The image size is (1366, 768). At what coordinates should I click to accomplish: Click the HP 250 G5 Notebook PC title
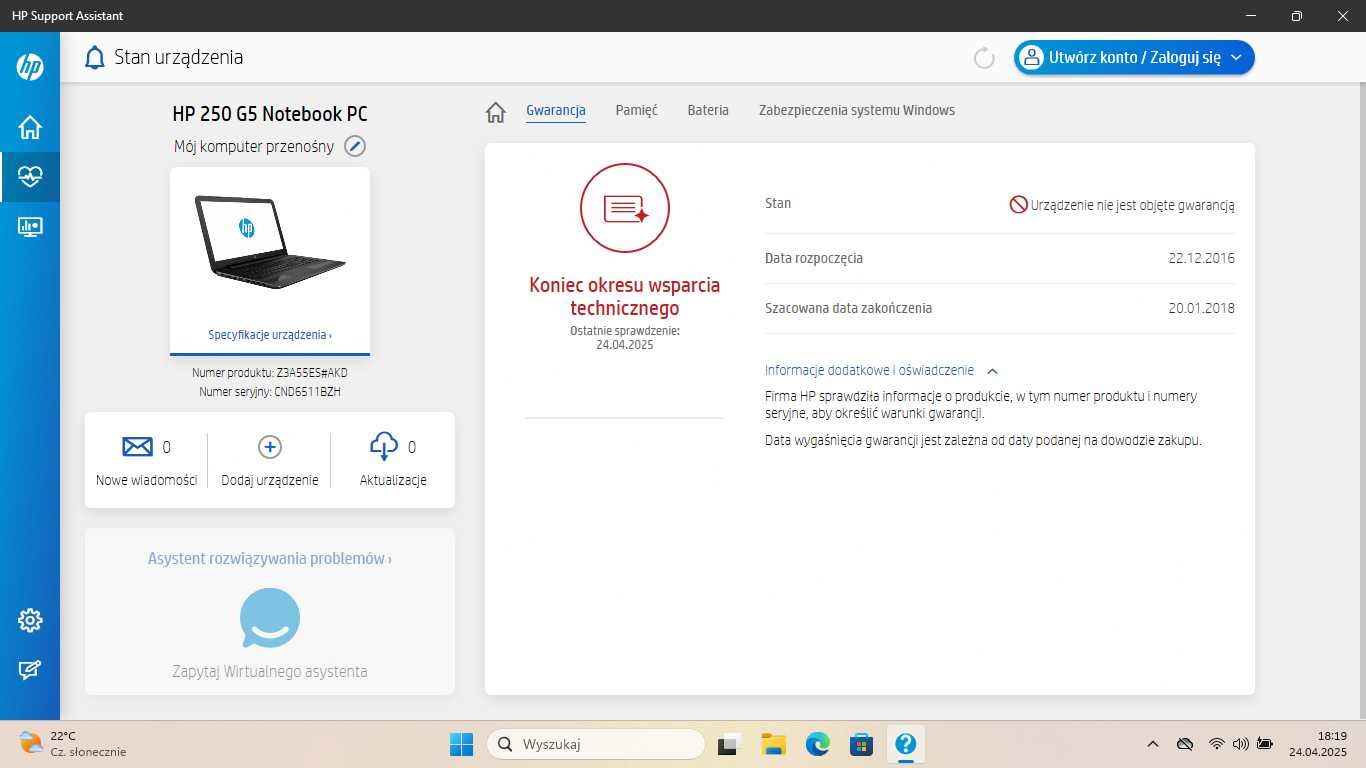click(270, 114)
